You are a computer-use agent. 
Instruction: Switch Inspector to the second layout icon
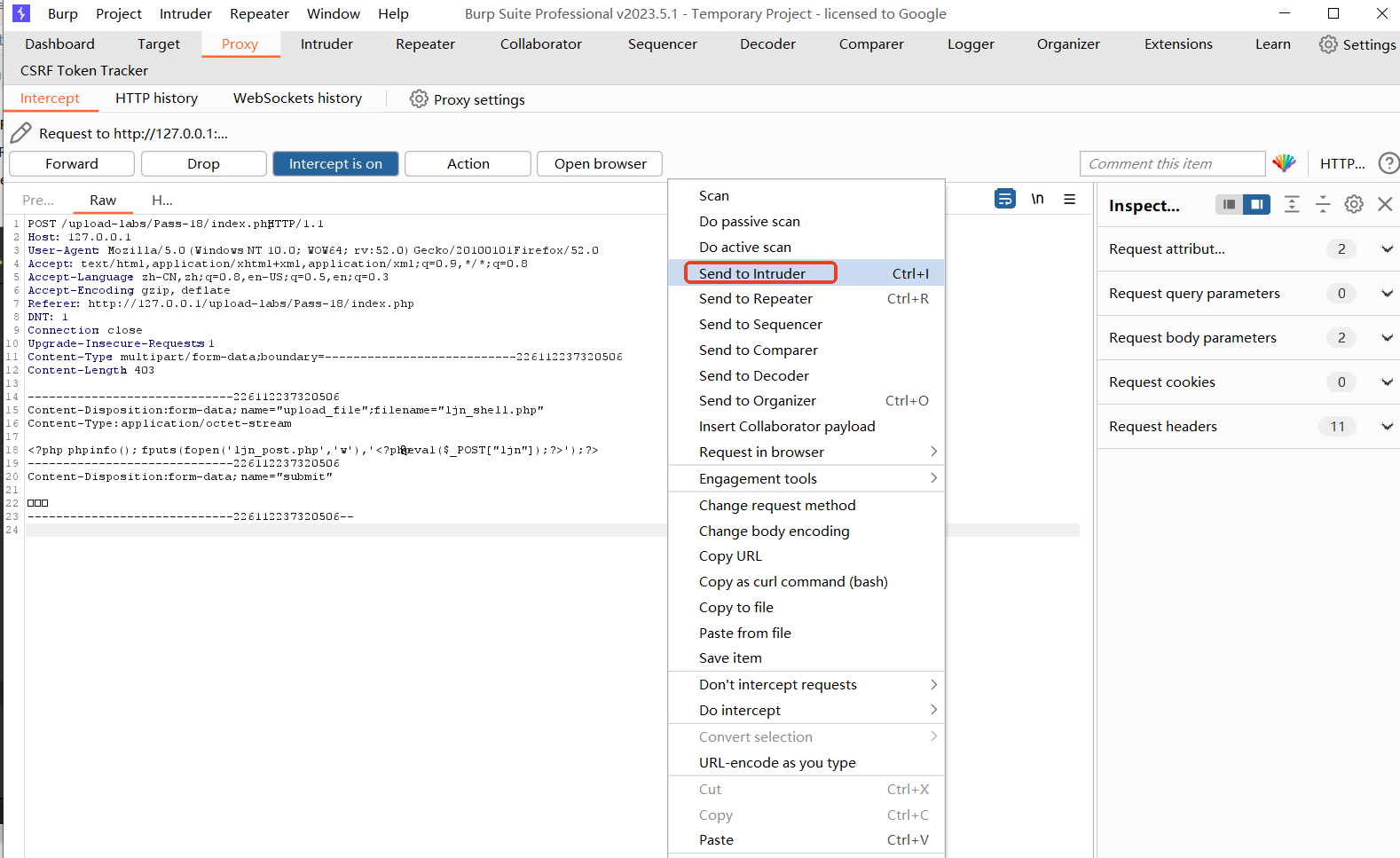pos(1256,205)
